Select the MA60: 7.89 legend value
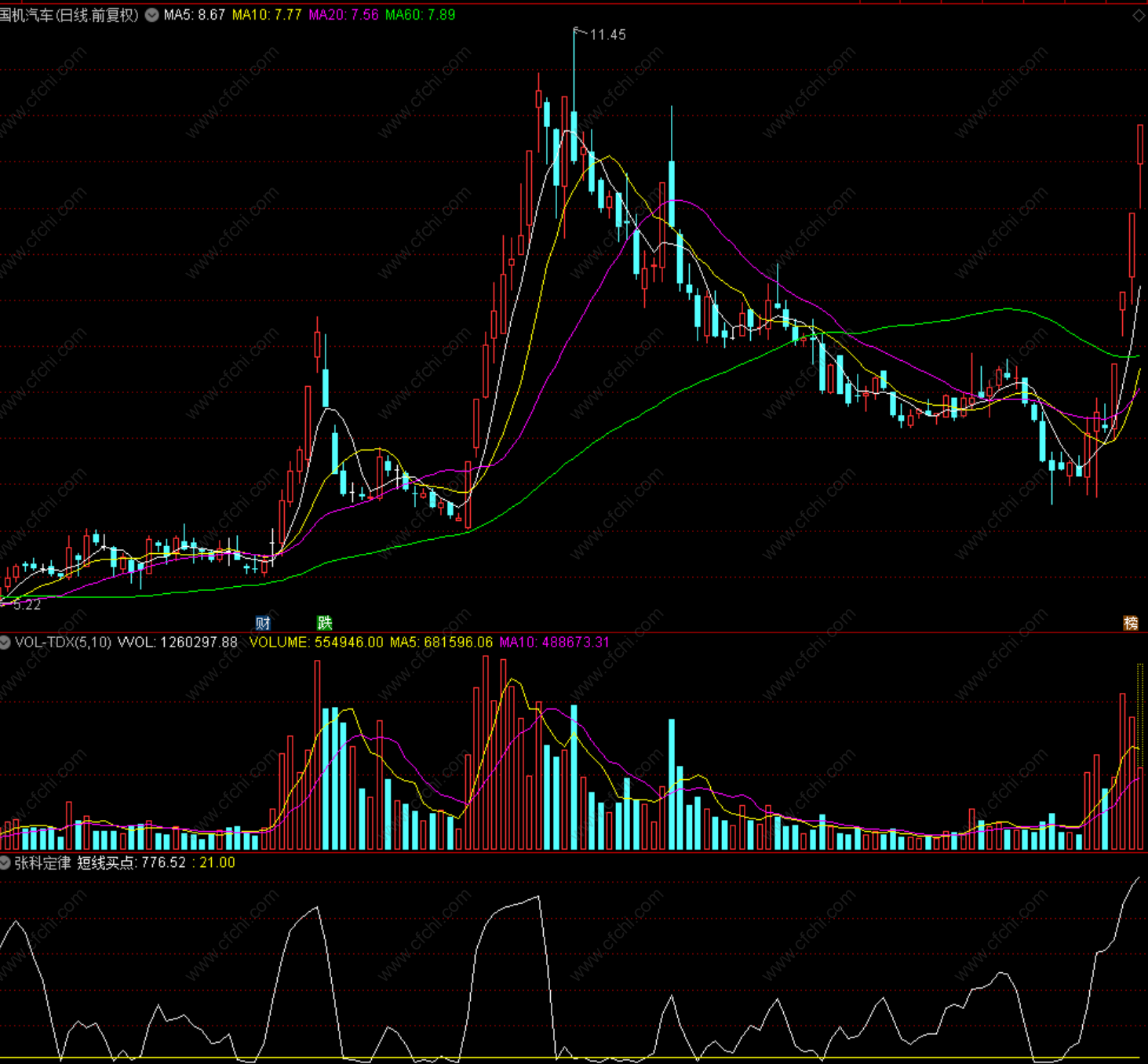Image resolution: width=1148 pixels, height=1064 pixels. (x=420, y=15)
